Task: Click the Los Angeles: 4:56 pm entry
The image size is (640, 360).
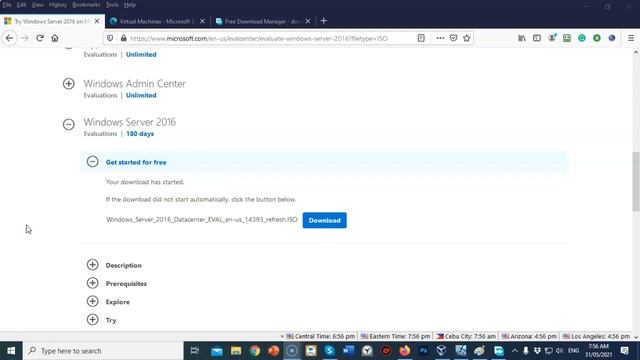Action: 596,336
